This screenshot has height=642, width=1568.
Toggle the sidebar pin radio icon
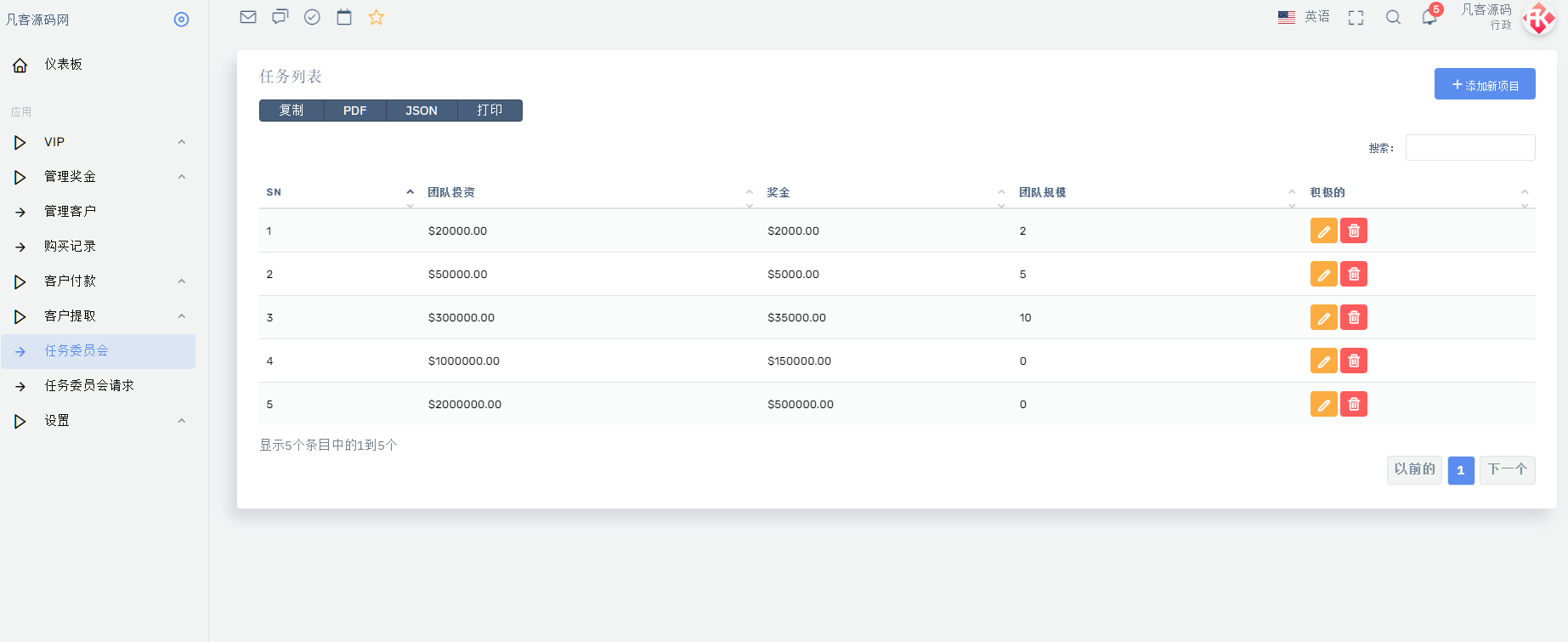coord(181,20)
